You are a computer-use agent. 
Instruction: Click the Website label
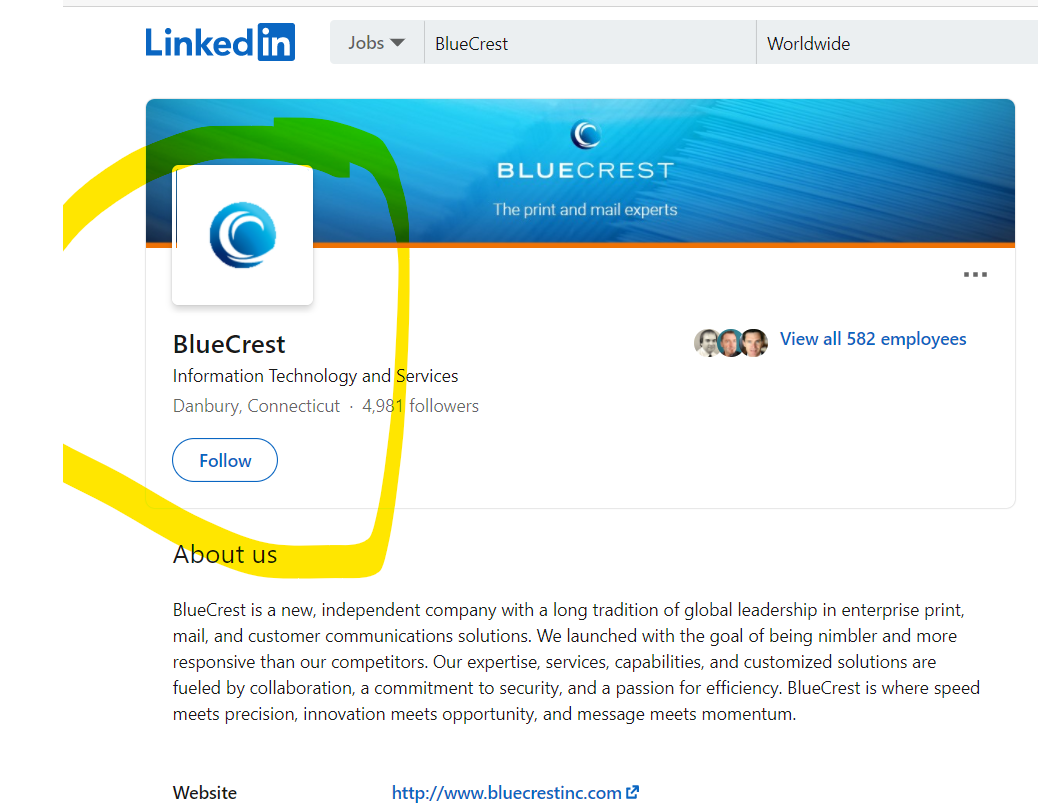point(205,792)
